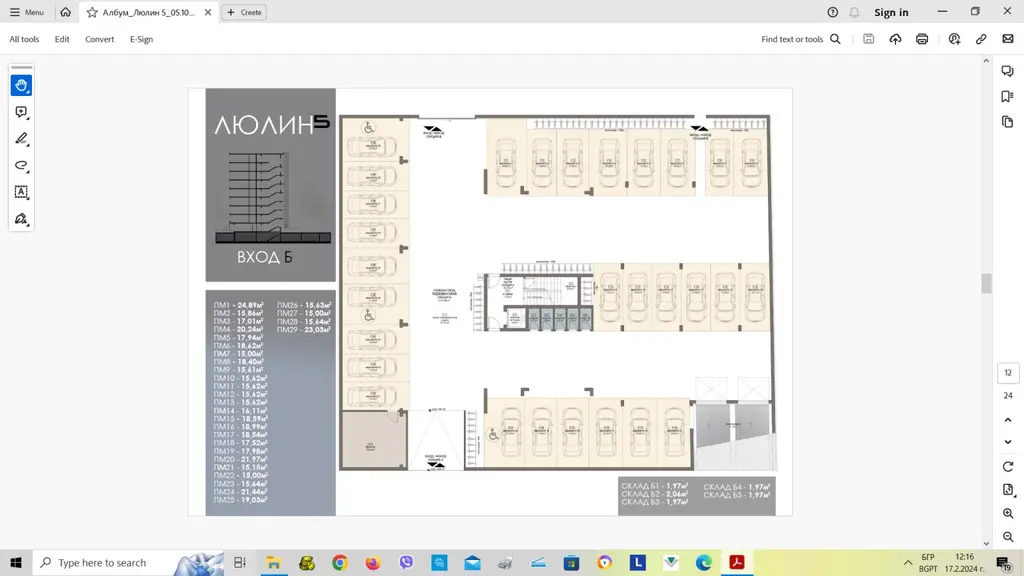Expand the page display options button

coord(1008,490)
